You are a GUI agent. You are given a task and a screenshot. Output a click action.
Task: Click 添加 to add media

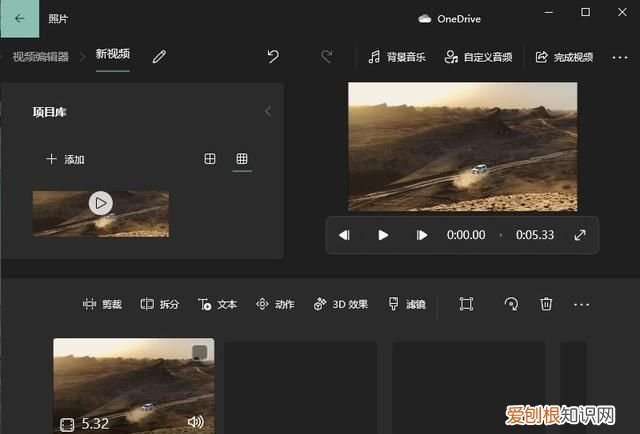(x=65, y=159)
